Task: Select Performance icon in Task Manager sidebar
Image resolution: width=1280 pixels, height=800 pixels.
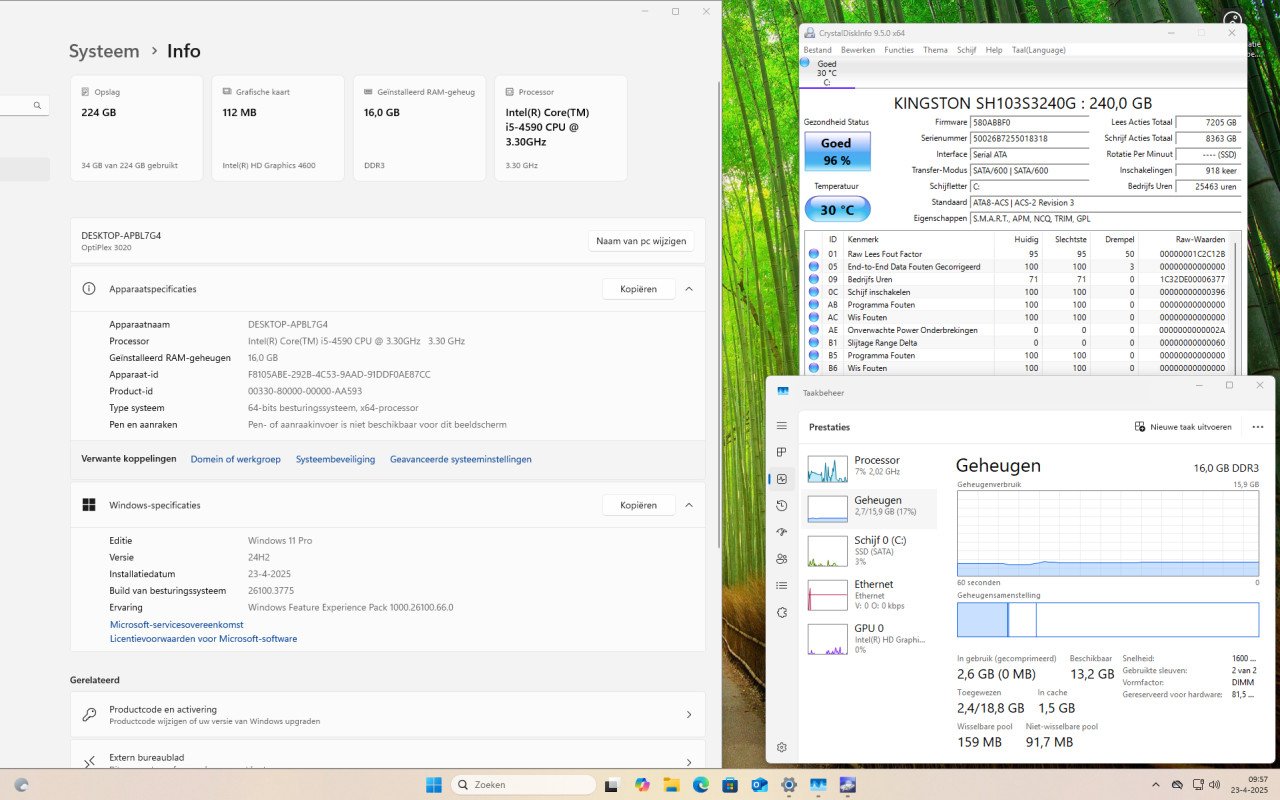Action: [782, 479]
